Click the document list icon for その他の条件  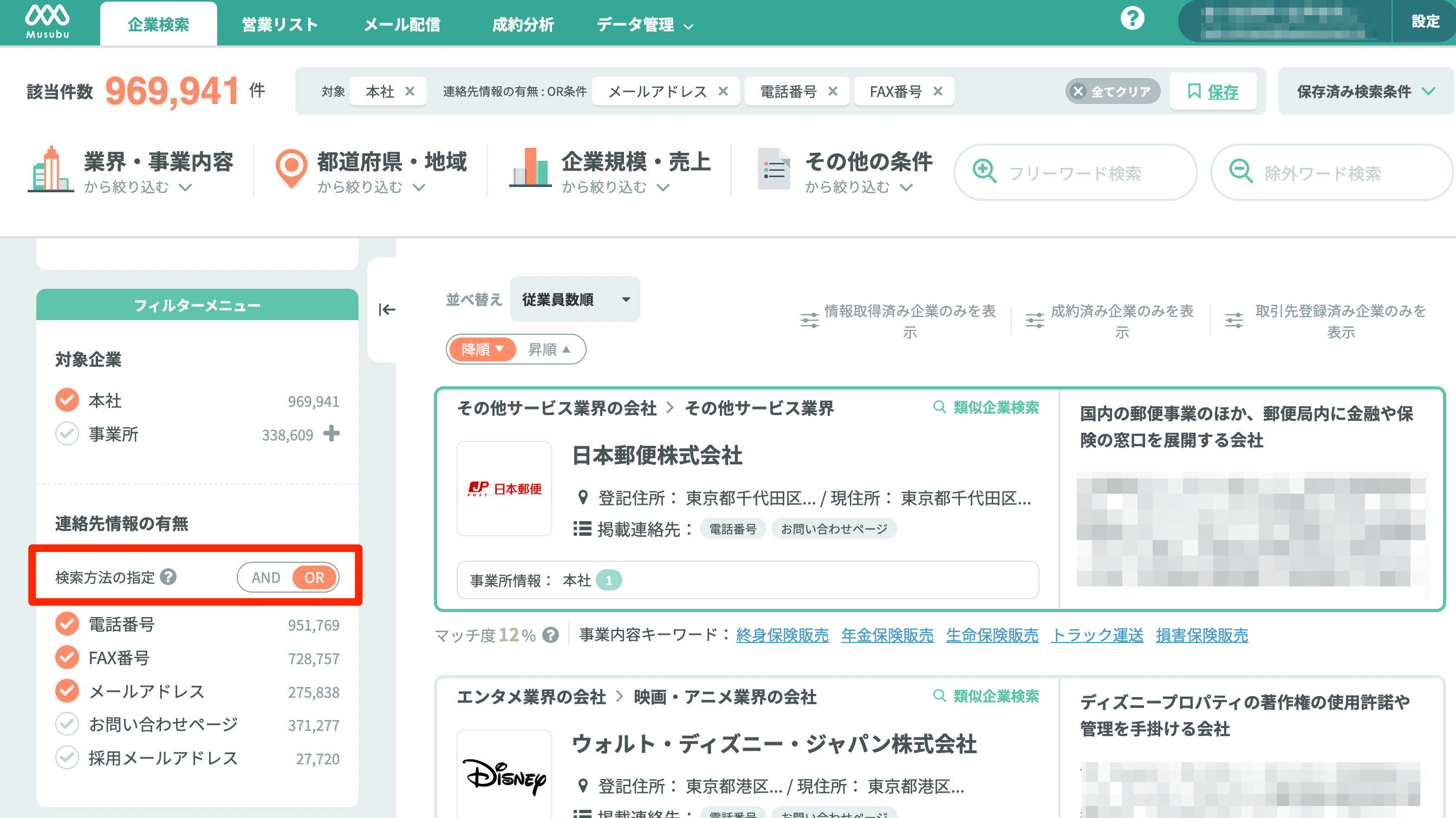point(774,168)
